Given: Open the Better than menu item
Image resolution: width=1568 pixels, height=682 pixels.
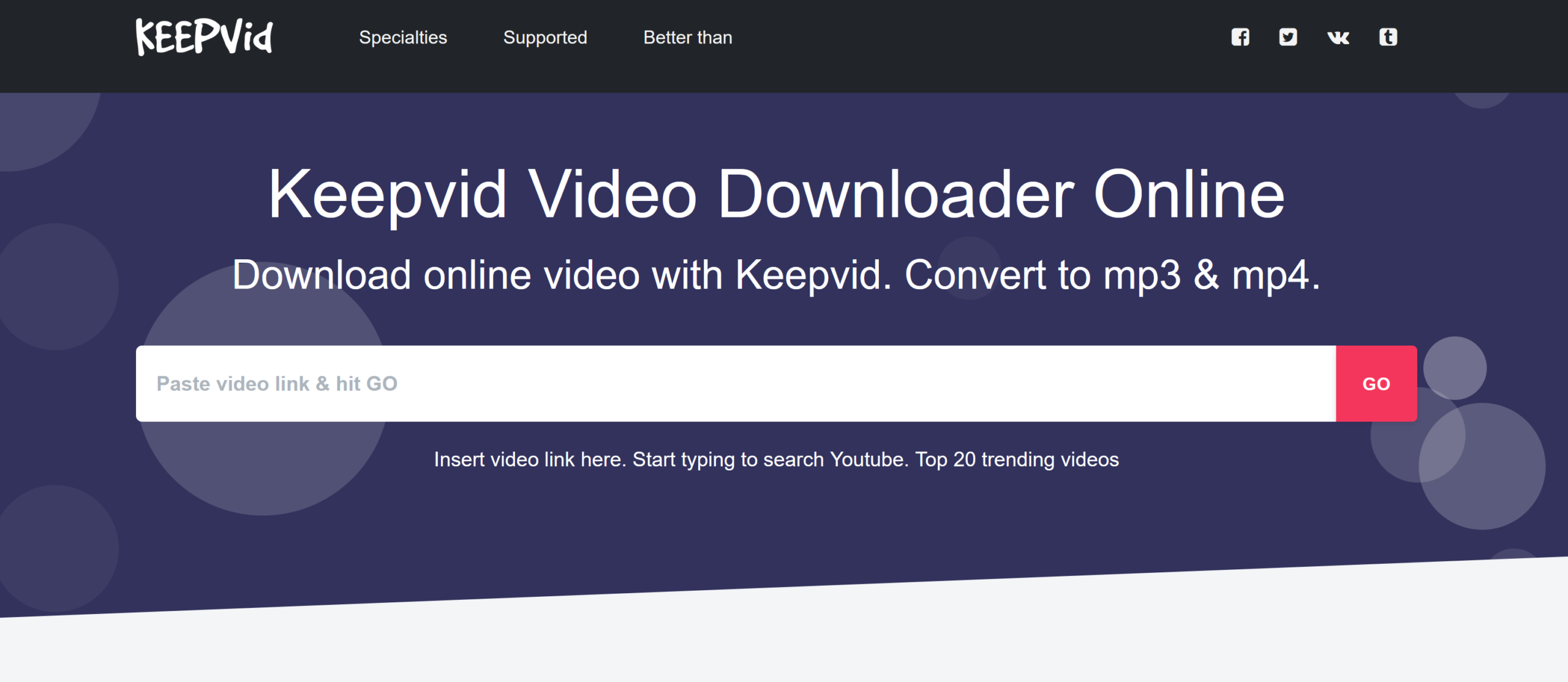Looking at the screenshot, I should pyautogui.click(x=688, y=37).
